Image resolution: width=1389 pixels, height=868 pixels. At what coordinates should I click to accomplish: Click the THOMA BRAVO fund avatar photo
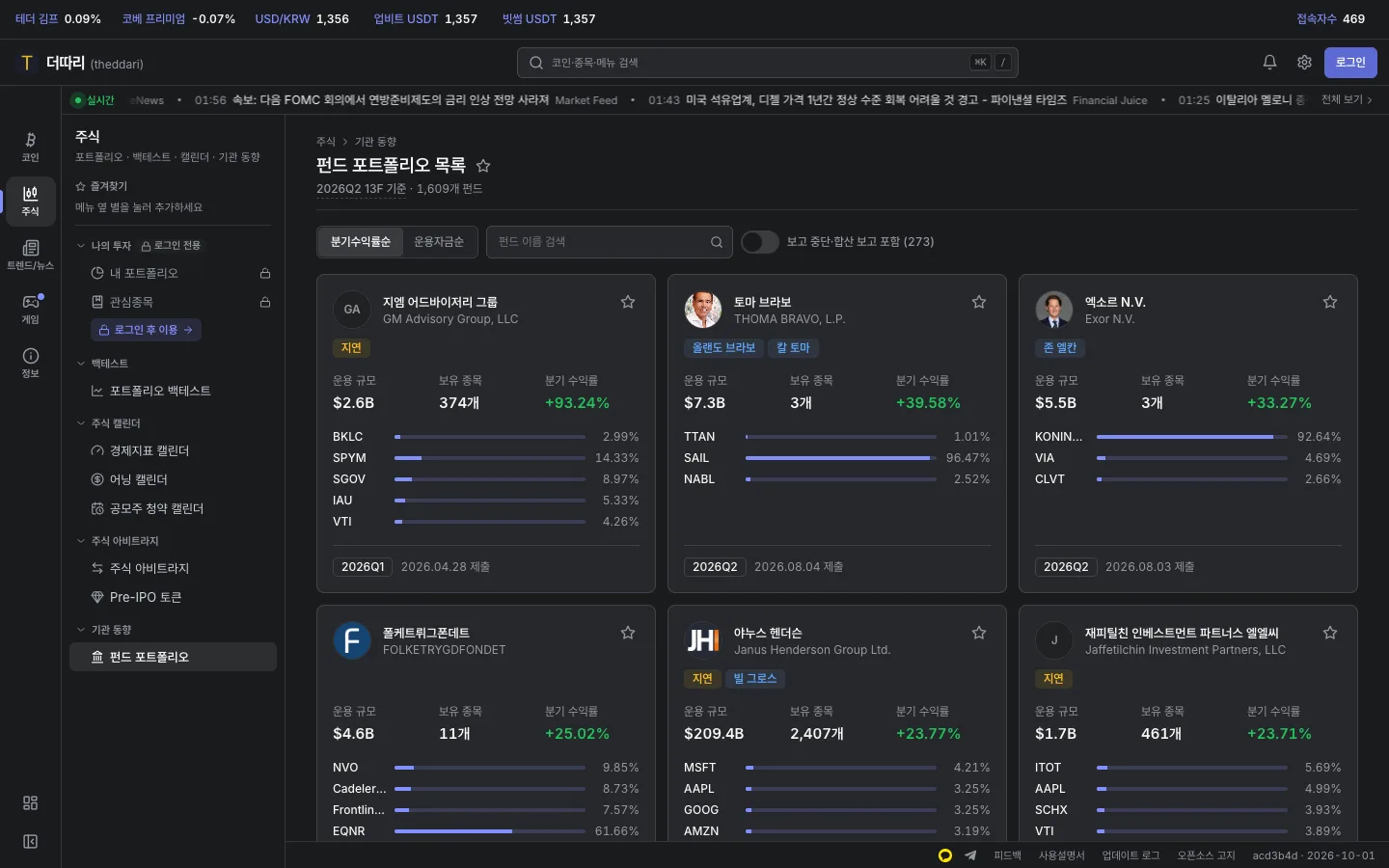(703, 310)
